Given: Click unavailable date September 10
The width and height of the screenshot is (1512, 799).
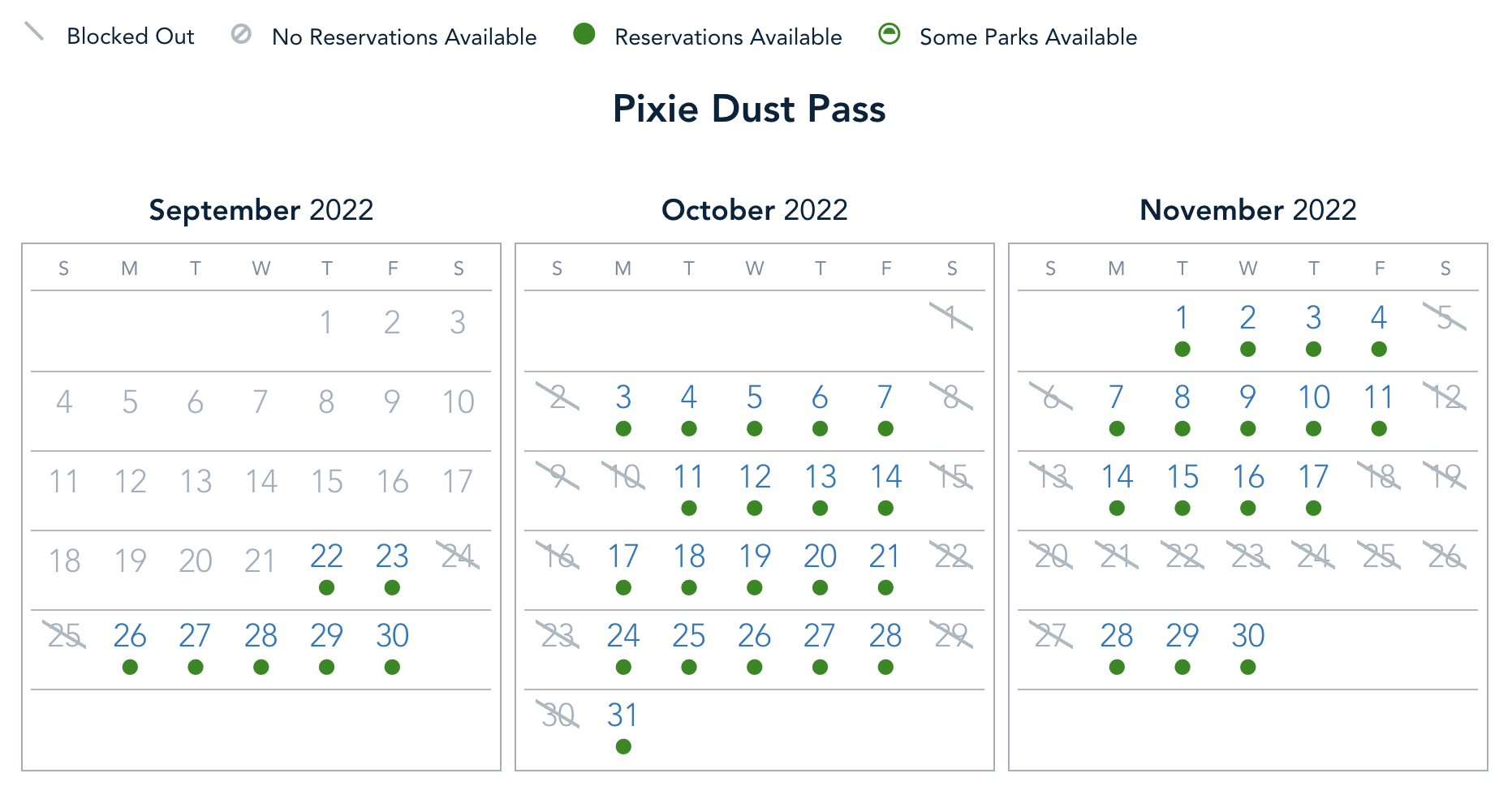Looking at the screenshot, I should tap(458, 402).
